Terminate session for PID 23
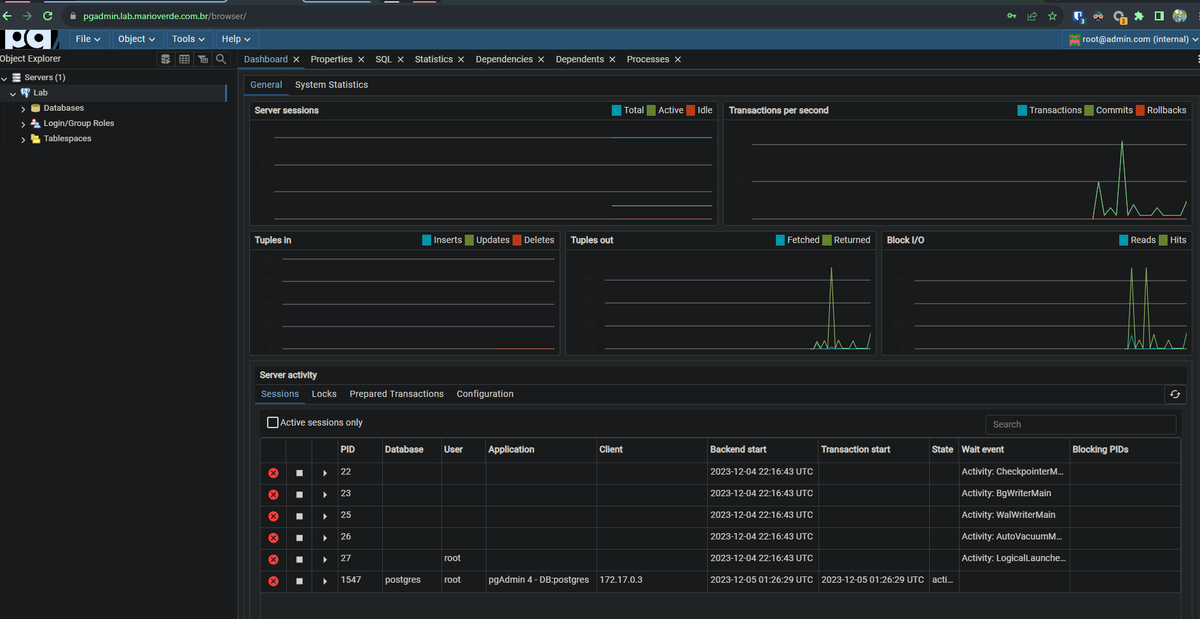Screen dimensions: 1200x619 [273, 494]
